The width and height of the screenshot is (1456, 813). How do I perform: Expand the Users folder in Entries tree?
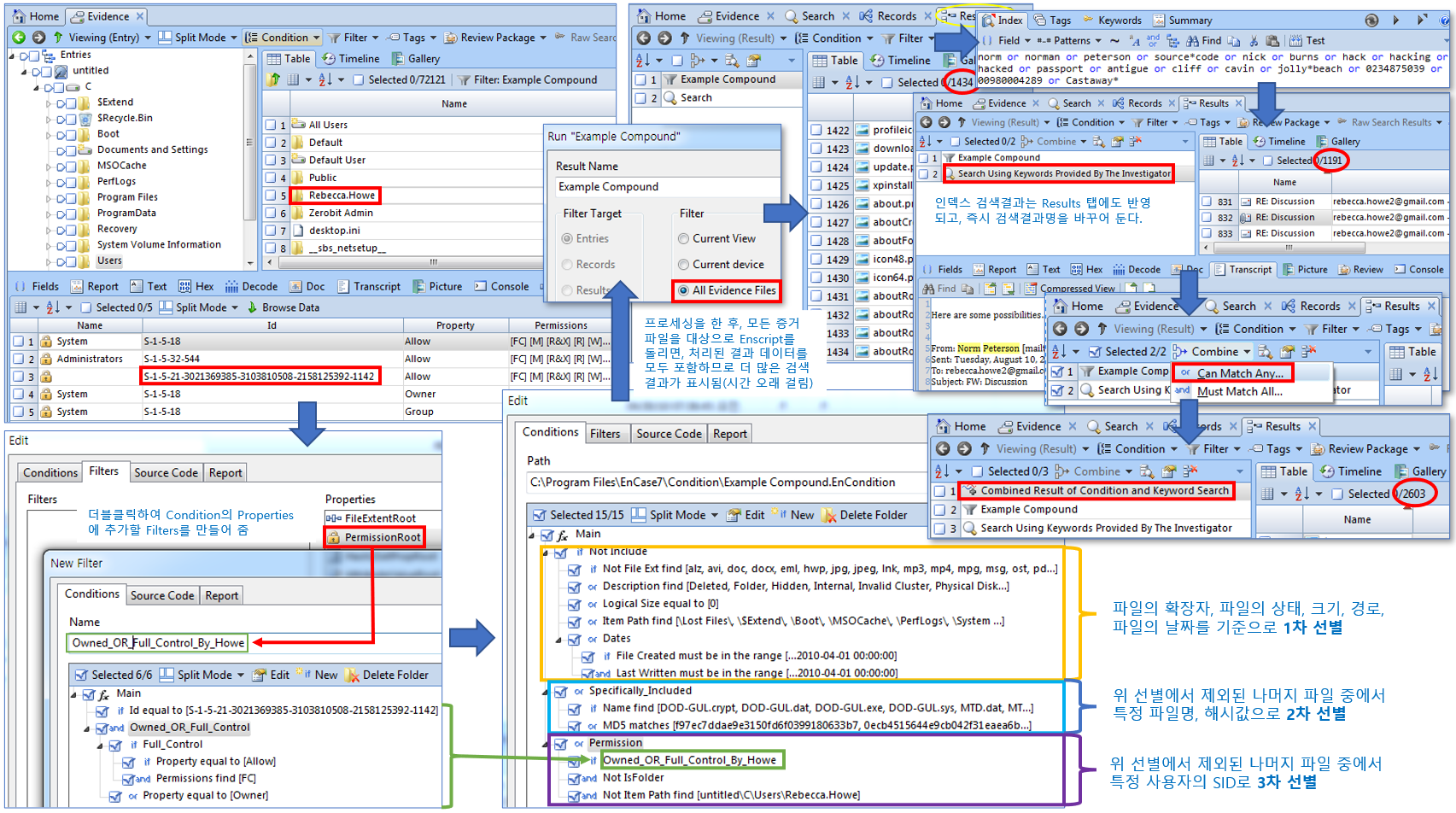48,261
